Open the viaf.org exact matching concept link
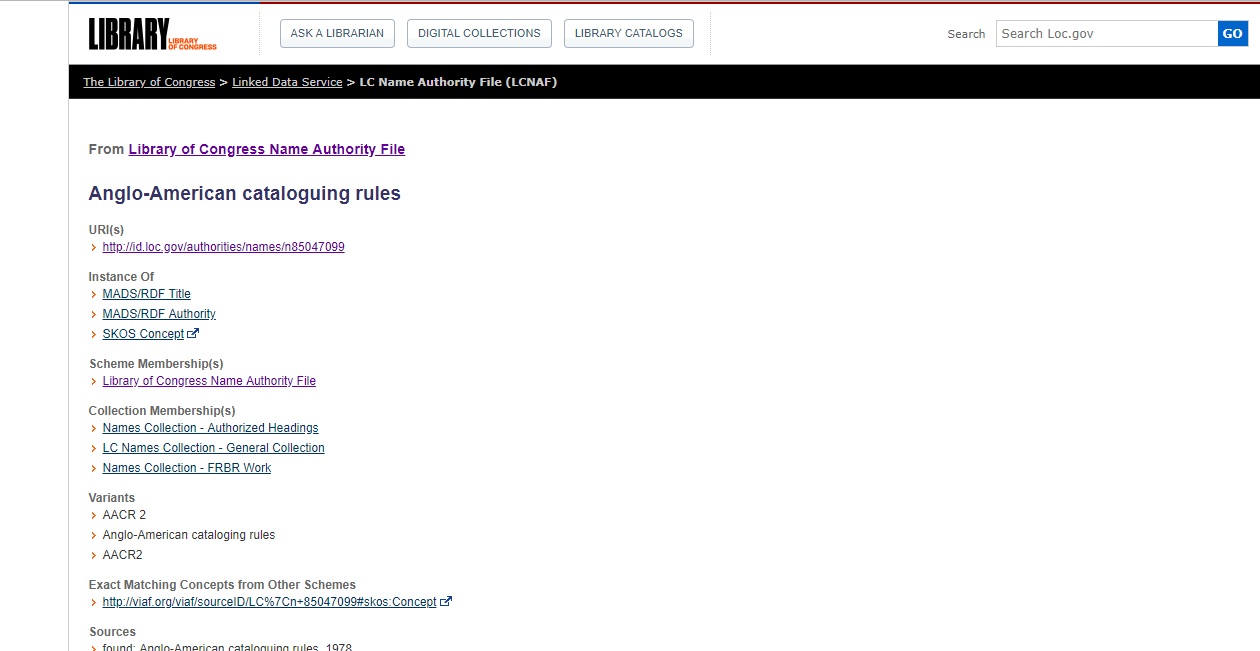Viewport: 1260px width, 651px height. 270,602
